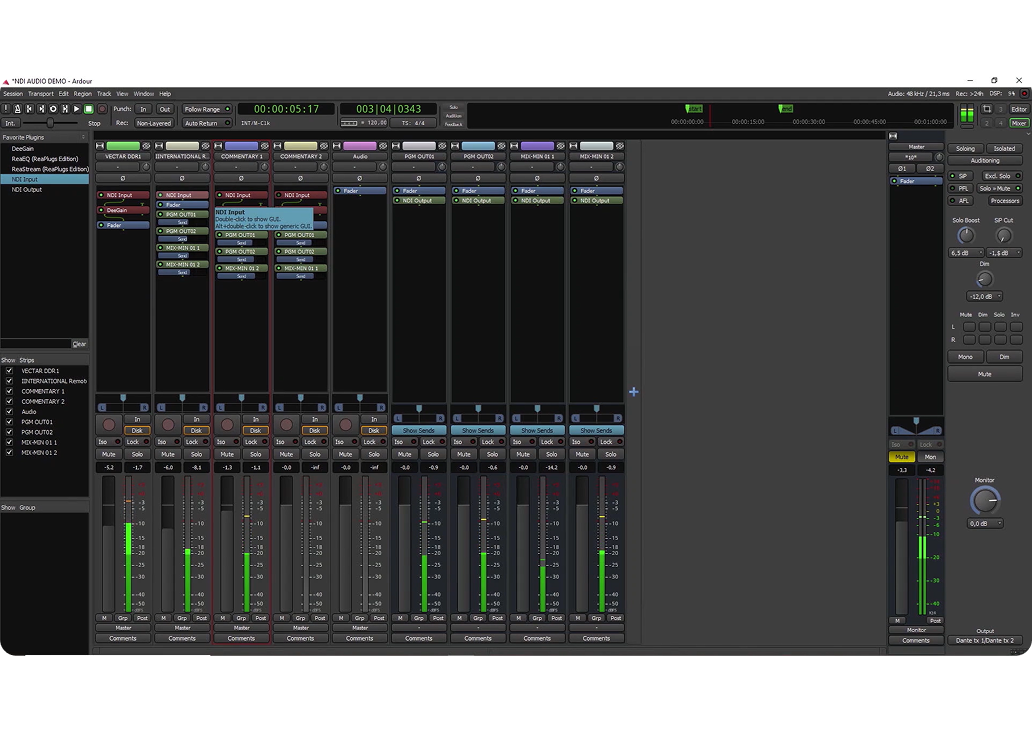1032x732 pixels.
Task: Click Show Sends on PGM OUT01
Action: coord(419,430)
